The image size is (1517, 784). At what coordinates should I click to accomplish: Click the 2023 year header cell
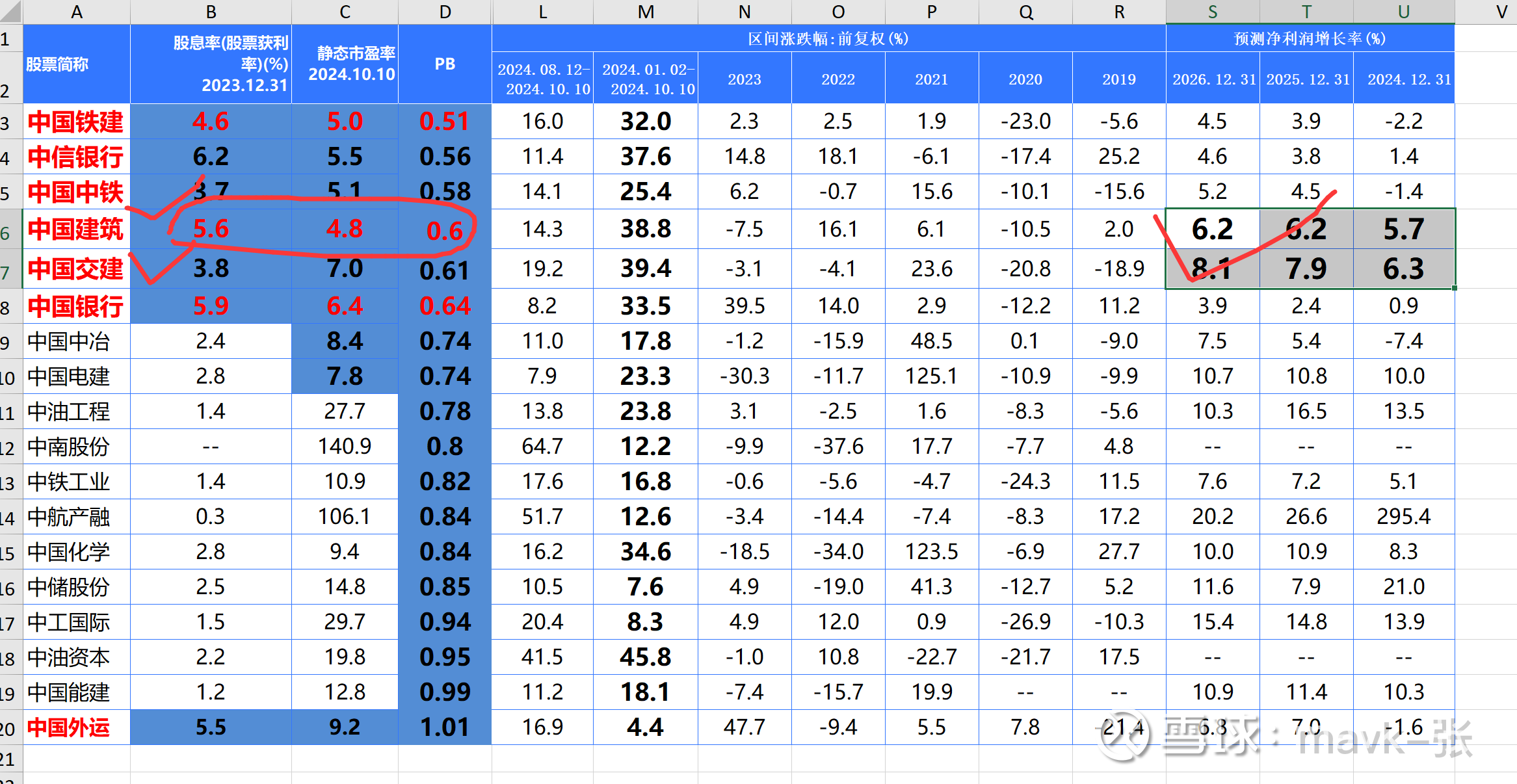[x=745, y=78]
